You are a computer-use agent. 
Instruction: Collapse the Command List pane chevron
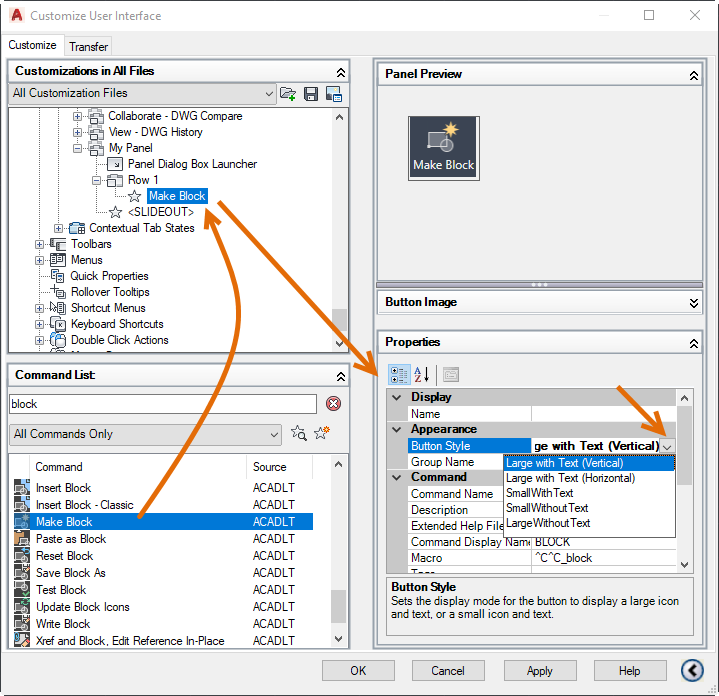(341, 376)
